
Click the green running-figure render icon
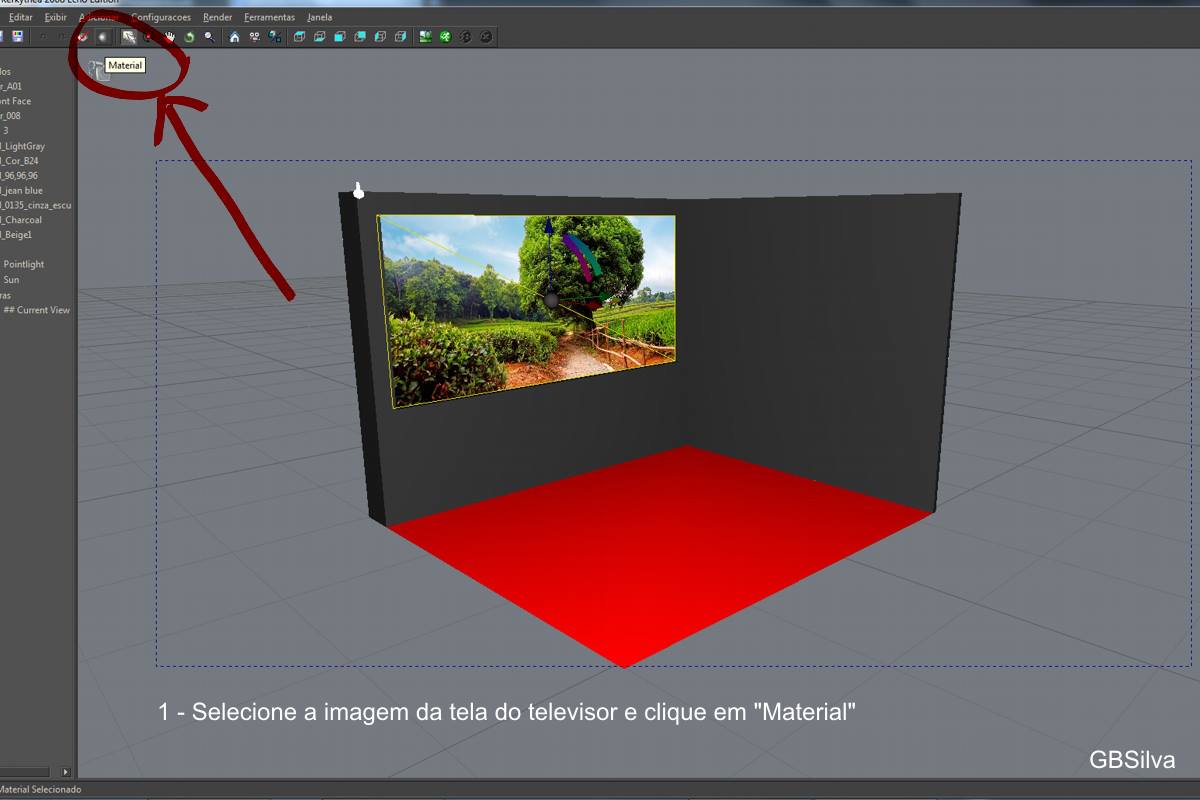click(x=445, y=37)
